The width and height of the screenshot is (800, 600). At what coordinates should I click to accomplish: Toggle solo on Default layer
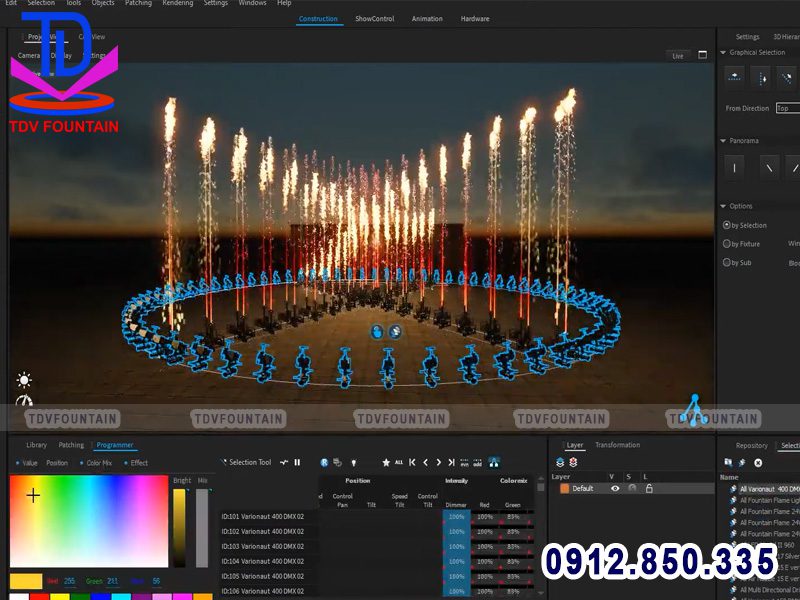click(x=633, y=488)
